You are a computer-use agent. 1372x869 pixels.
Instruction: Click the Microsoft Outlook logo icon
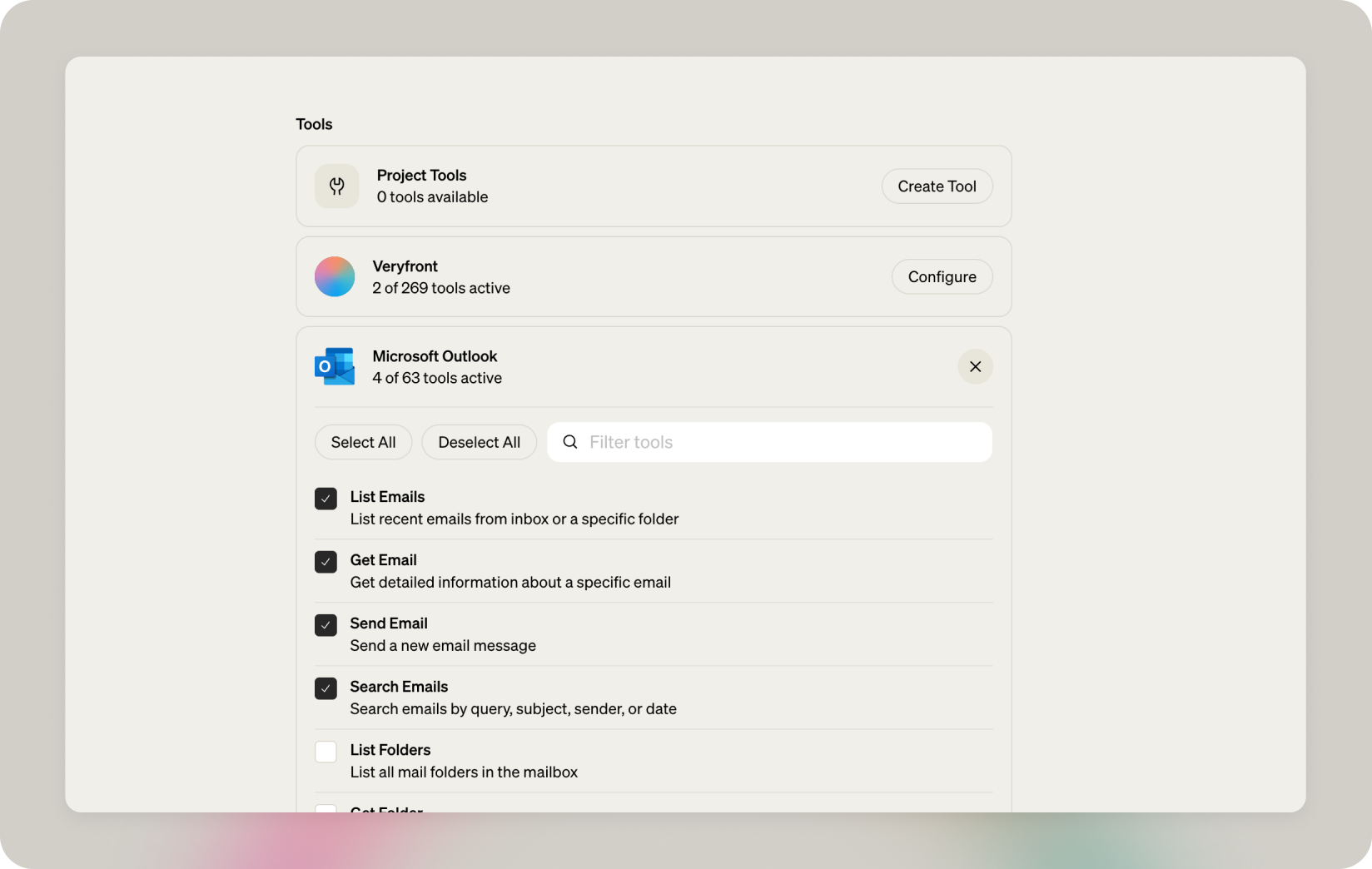[335, 366]
